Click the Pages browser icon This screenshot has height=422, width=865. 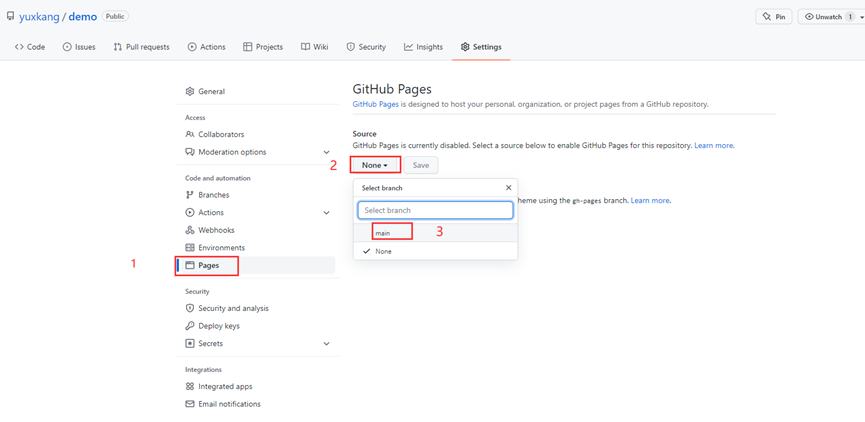[190, 265]
